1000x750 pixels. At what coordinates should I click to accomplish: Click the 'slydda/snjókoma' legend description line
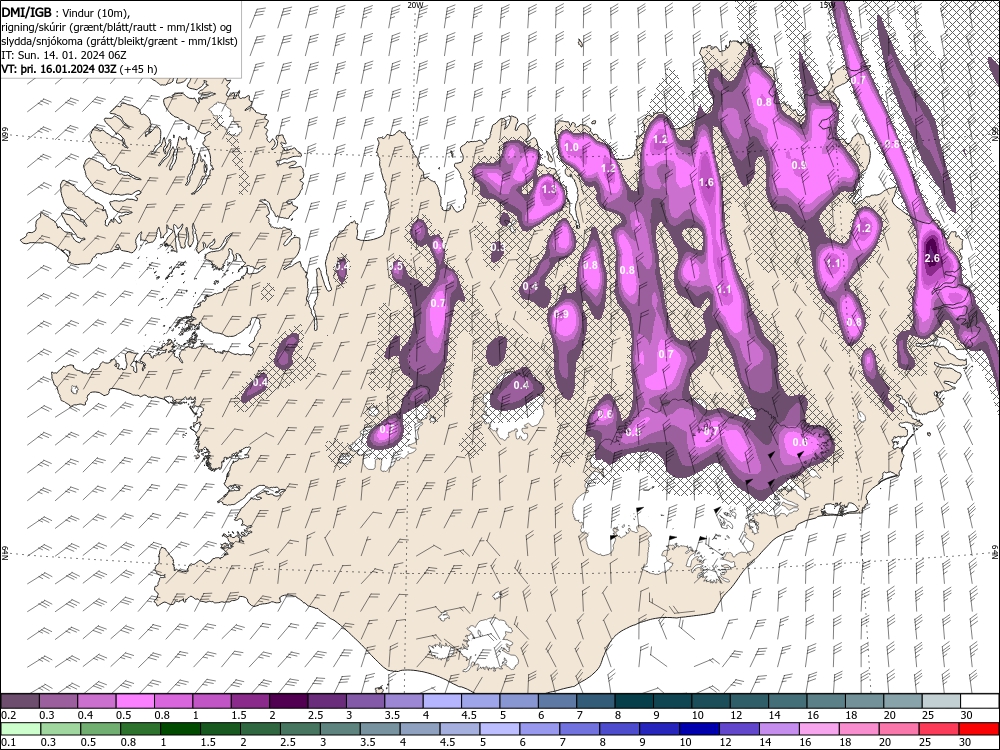(119, 41)
